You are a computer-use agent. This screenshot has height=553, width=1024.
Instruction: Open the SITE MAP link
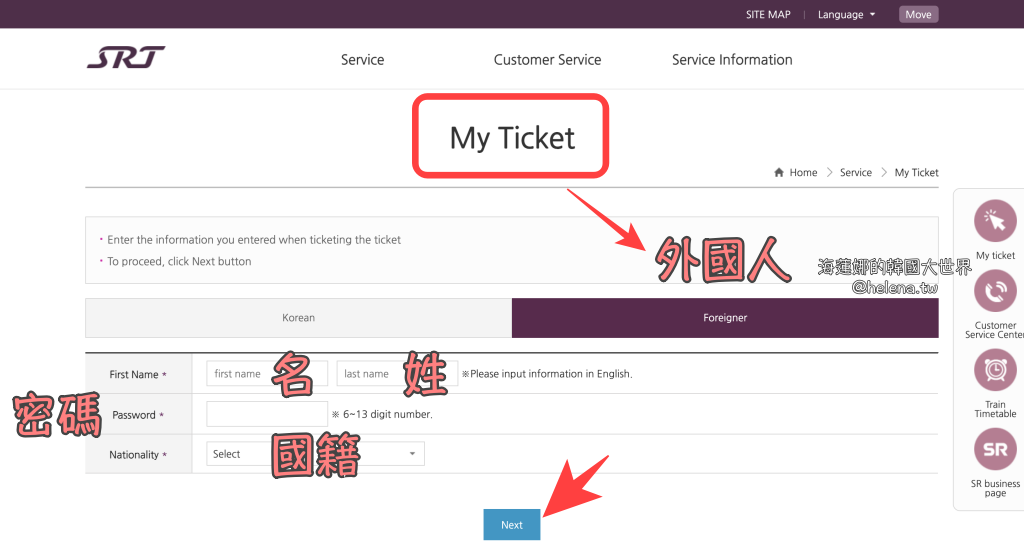click(768, 14)
